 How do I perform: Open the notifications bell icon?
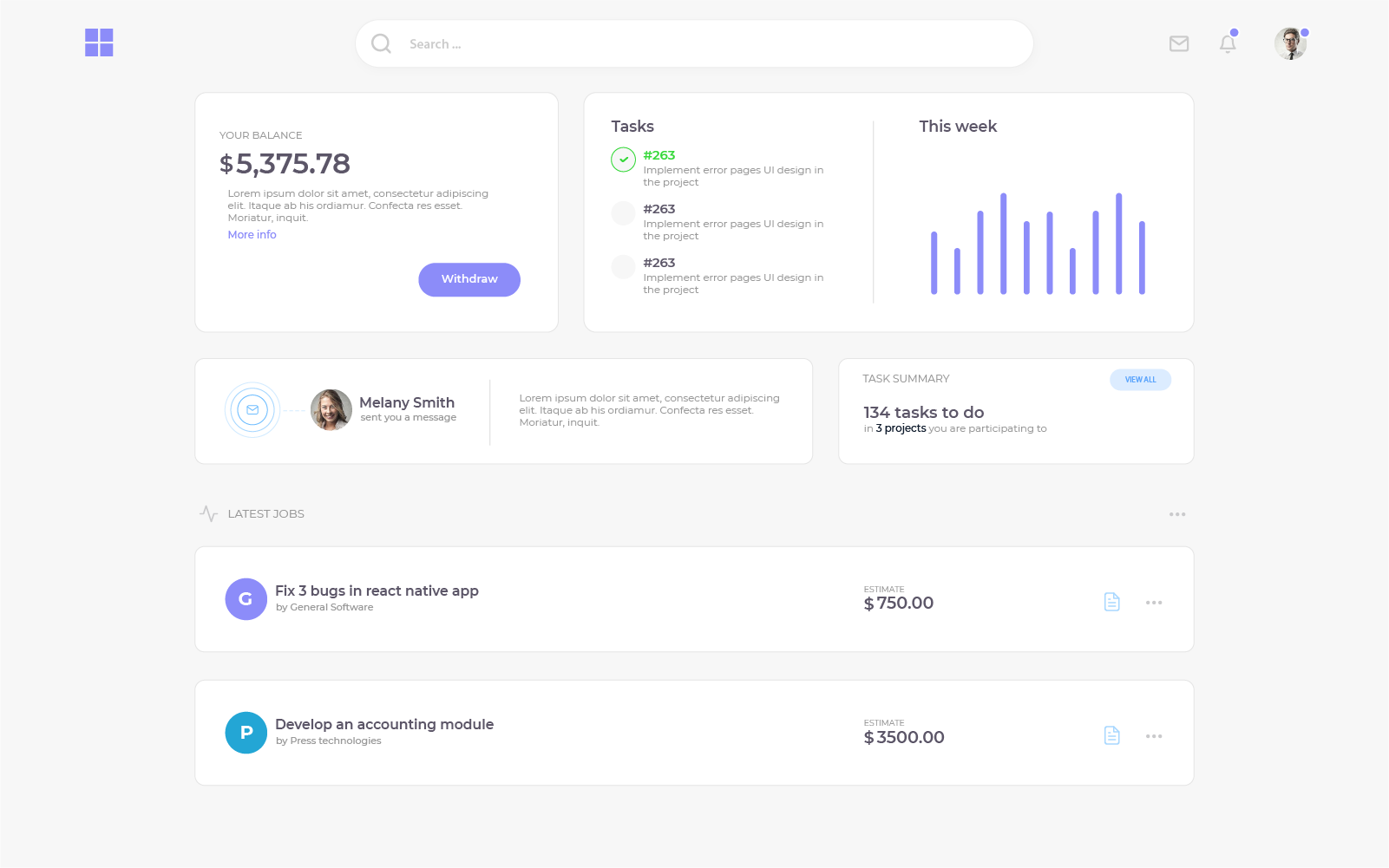(1227, 43)
